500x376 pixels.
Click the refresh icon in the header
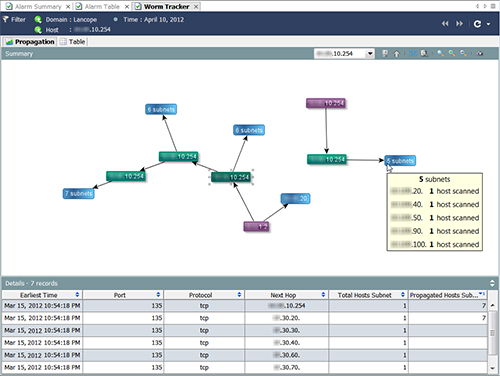point(477,24)
